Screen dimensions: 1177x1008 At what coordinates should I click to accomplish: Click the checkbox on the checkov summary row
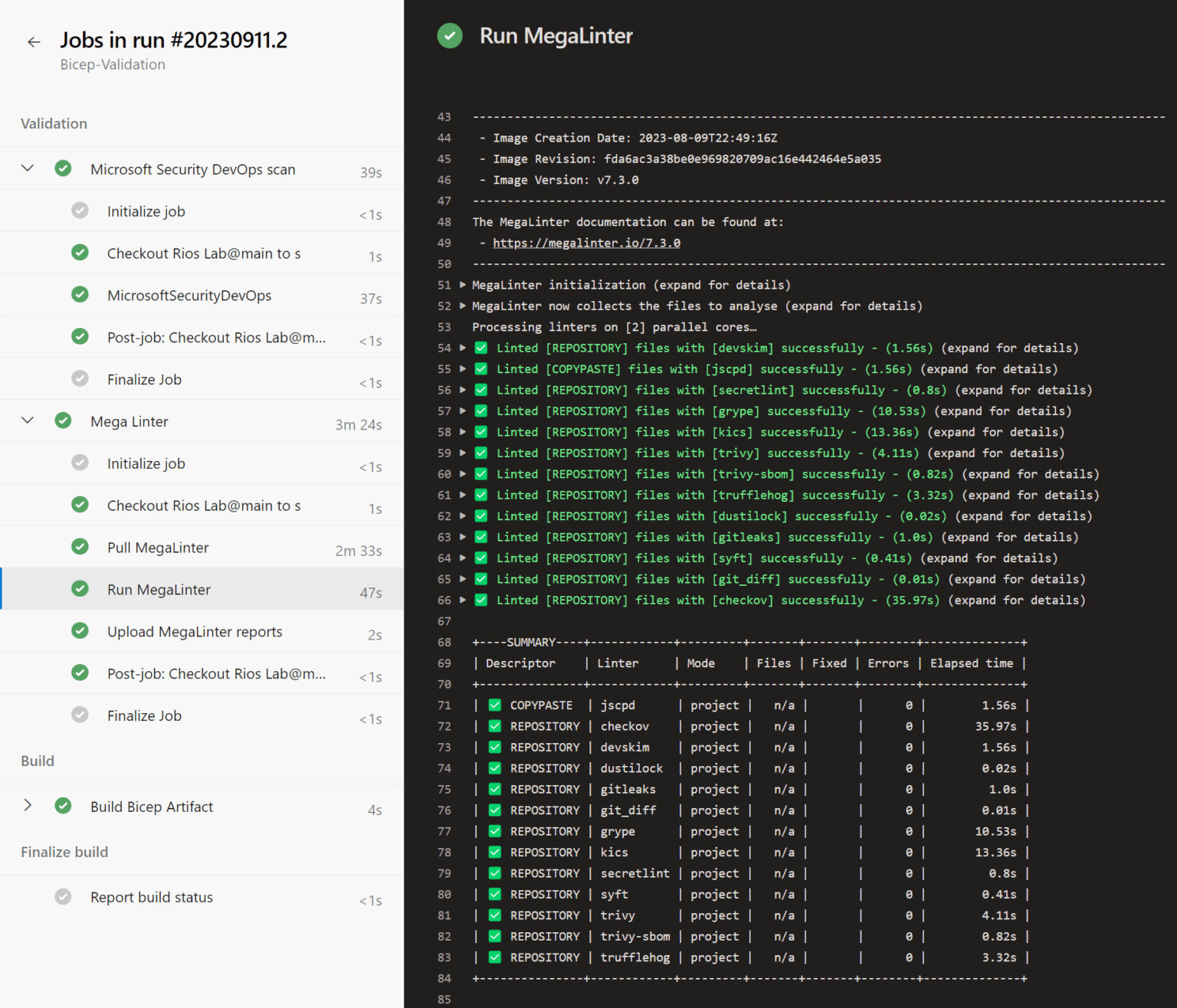pos(495,726)
